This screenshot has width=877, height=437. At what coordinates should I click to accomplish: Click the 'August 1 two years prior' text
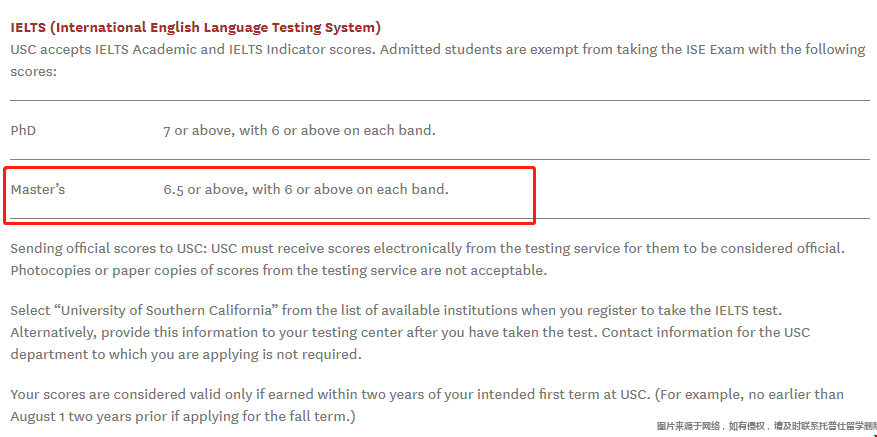coord(84,417)
